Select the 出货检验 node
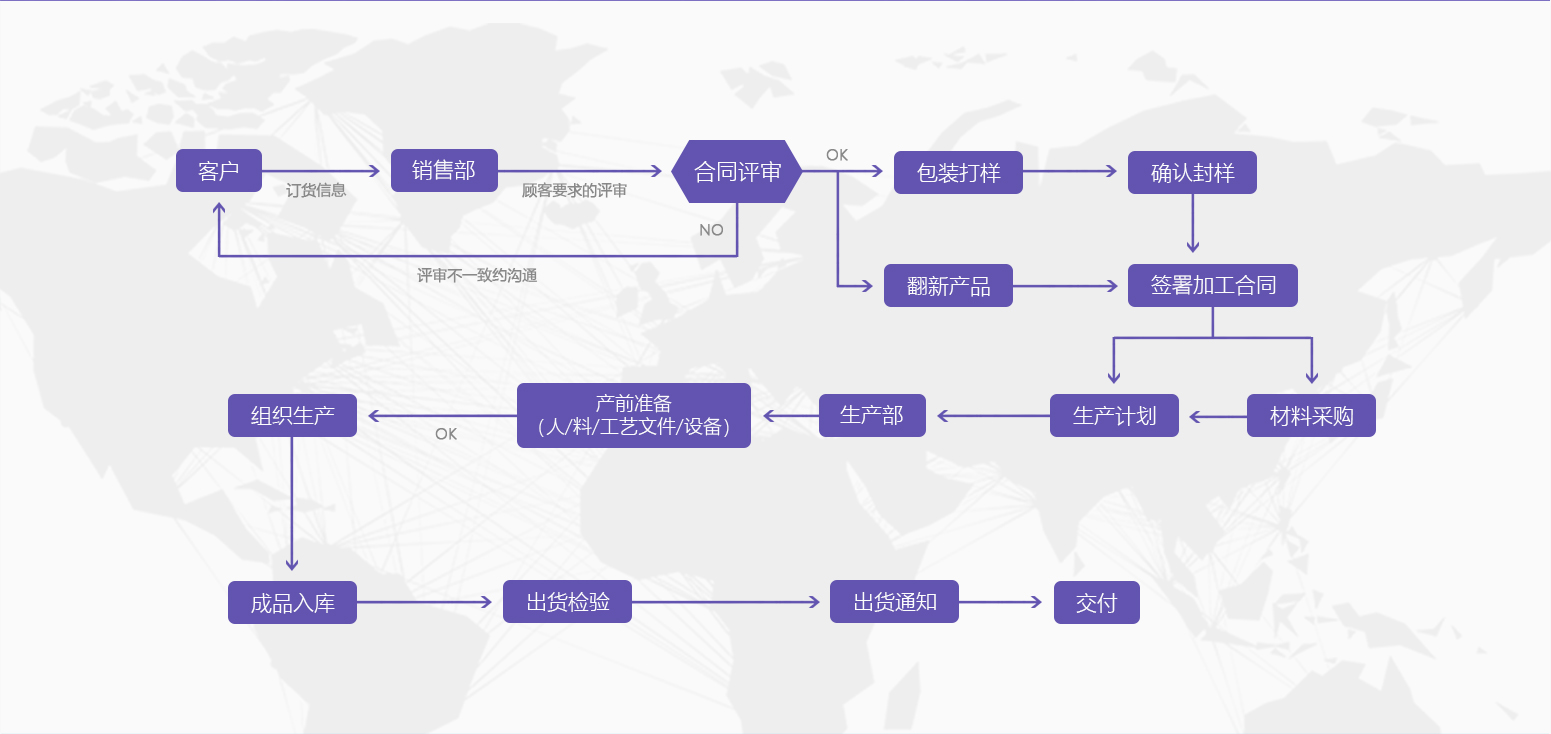The width and height of the screenshot is (1551, 734). 567,602
